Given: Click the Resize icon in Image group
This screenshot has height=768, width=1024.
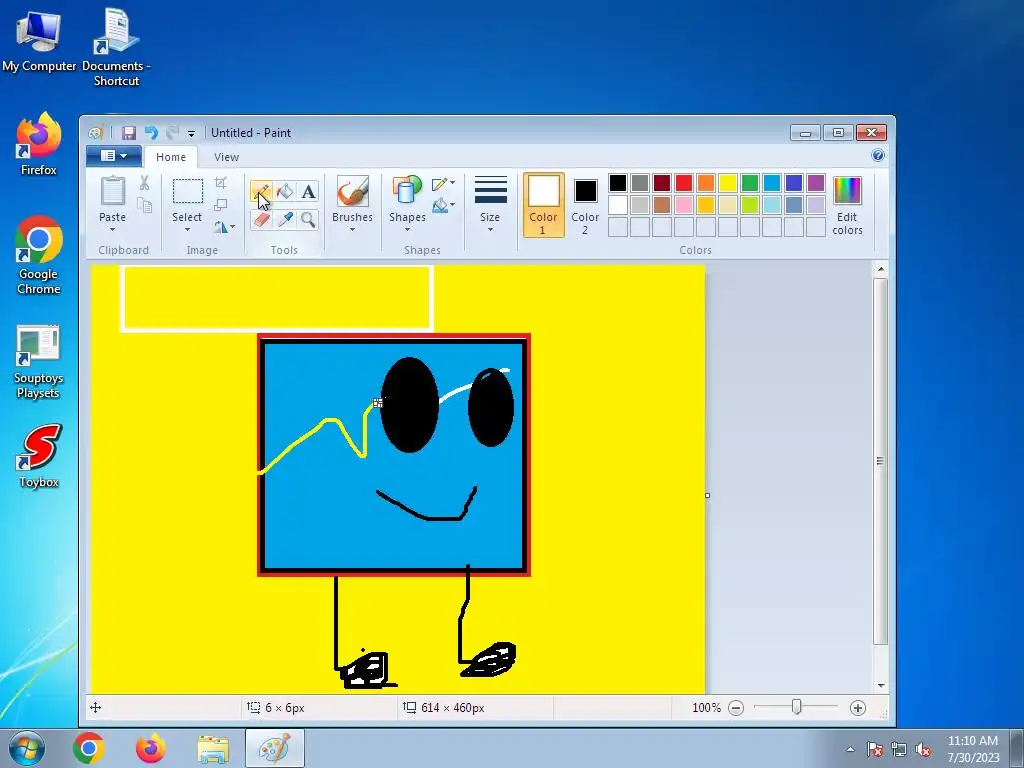Looking at the screenshot, I should pyautogui.click(x=221, y=205).
